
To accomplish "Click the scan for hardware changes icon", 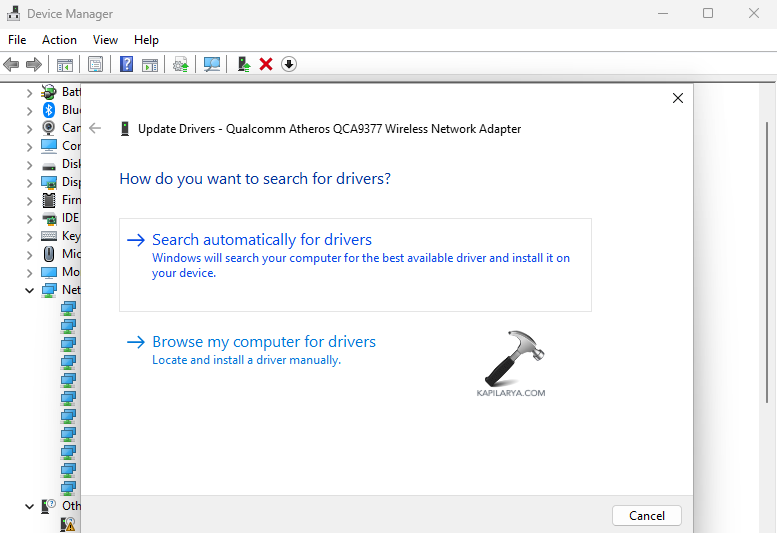I will pyautogui.click(x=212, y=64).
